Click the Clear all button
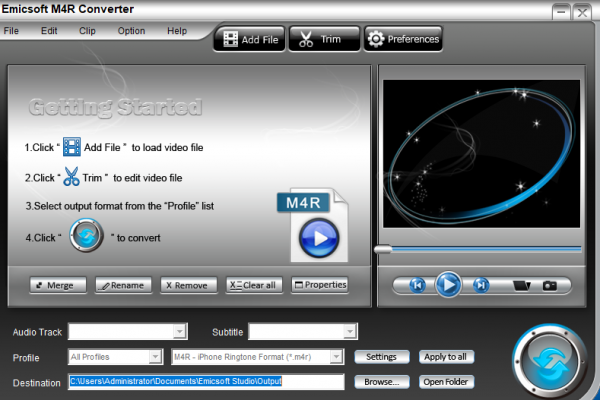600x400 pixels. coord(254,286)
